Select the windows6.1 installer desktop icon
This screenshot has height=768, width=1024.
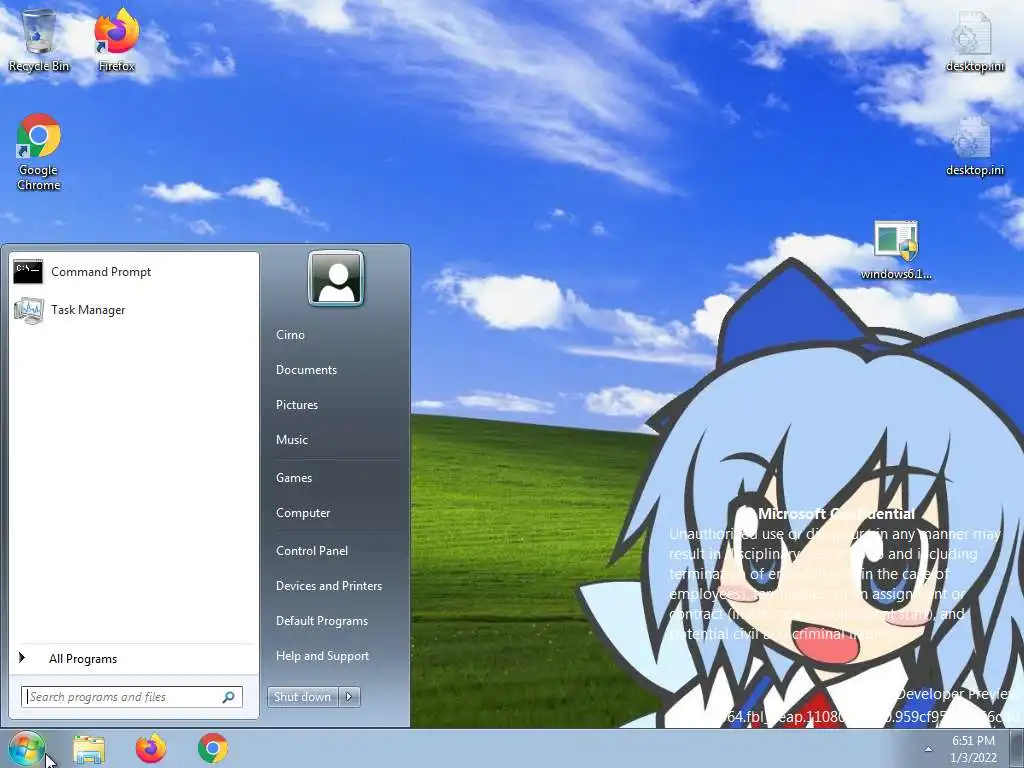pos(896,250)
